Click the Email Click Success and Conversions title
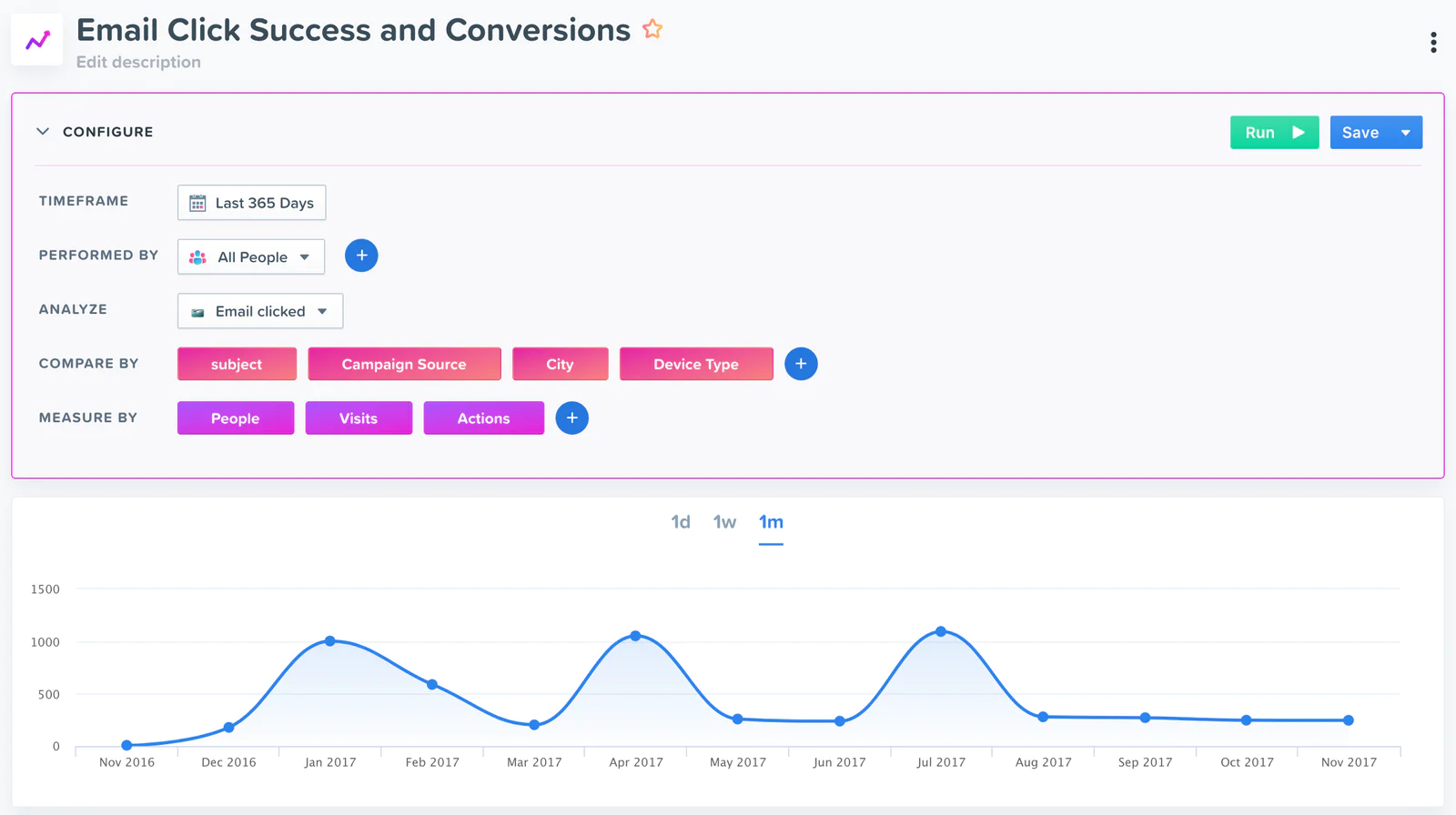This screenshot has height=815, width=1456. (353, 30)
